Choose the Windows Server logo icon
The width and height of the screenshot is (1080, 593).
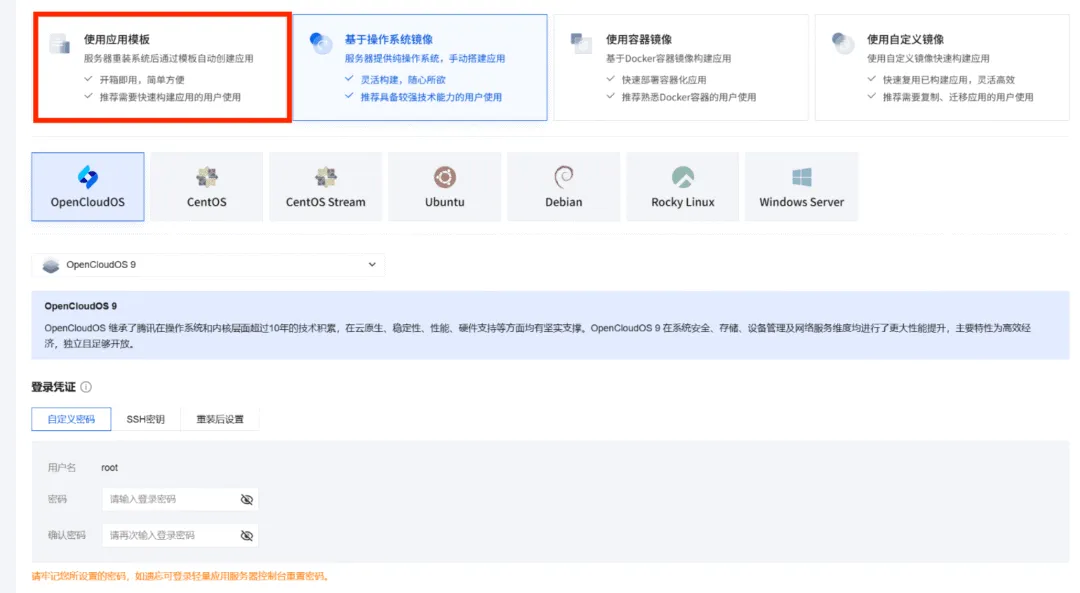tap(802, 177)
